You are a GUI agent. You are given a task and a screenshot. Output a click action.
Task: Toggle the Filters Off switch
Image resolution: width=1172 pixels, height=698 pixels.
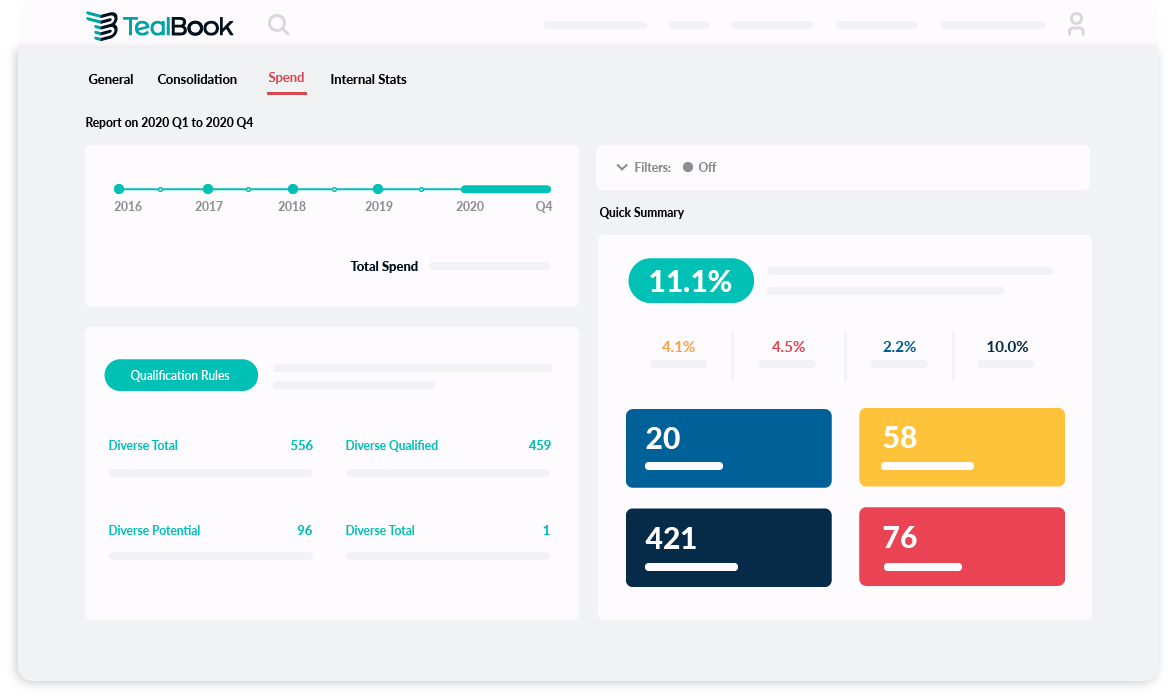[x=688, y=167]
